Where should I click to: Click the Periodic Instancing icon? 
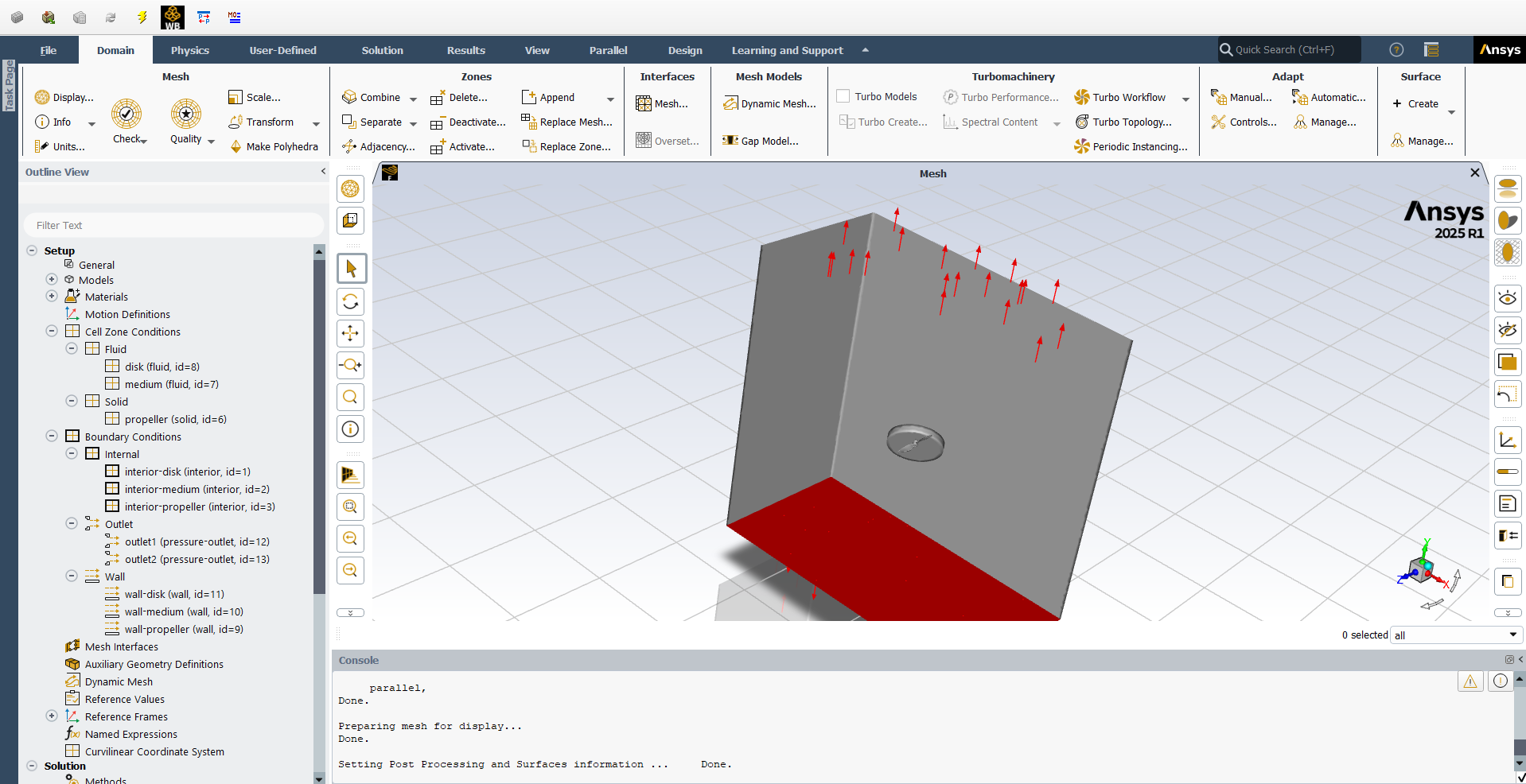(1082, 146)
